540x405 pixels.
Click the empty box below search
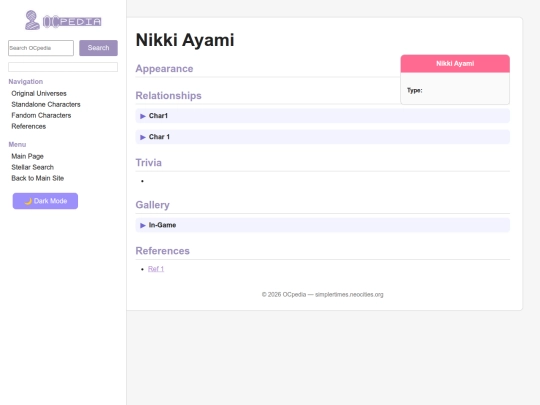pyautogui.click(x=63, y=67)
